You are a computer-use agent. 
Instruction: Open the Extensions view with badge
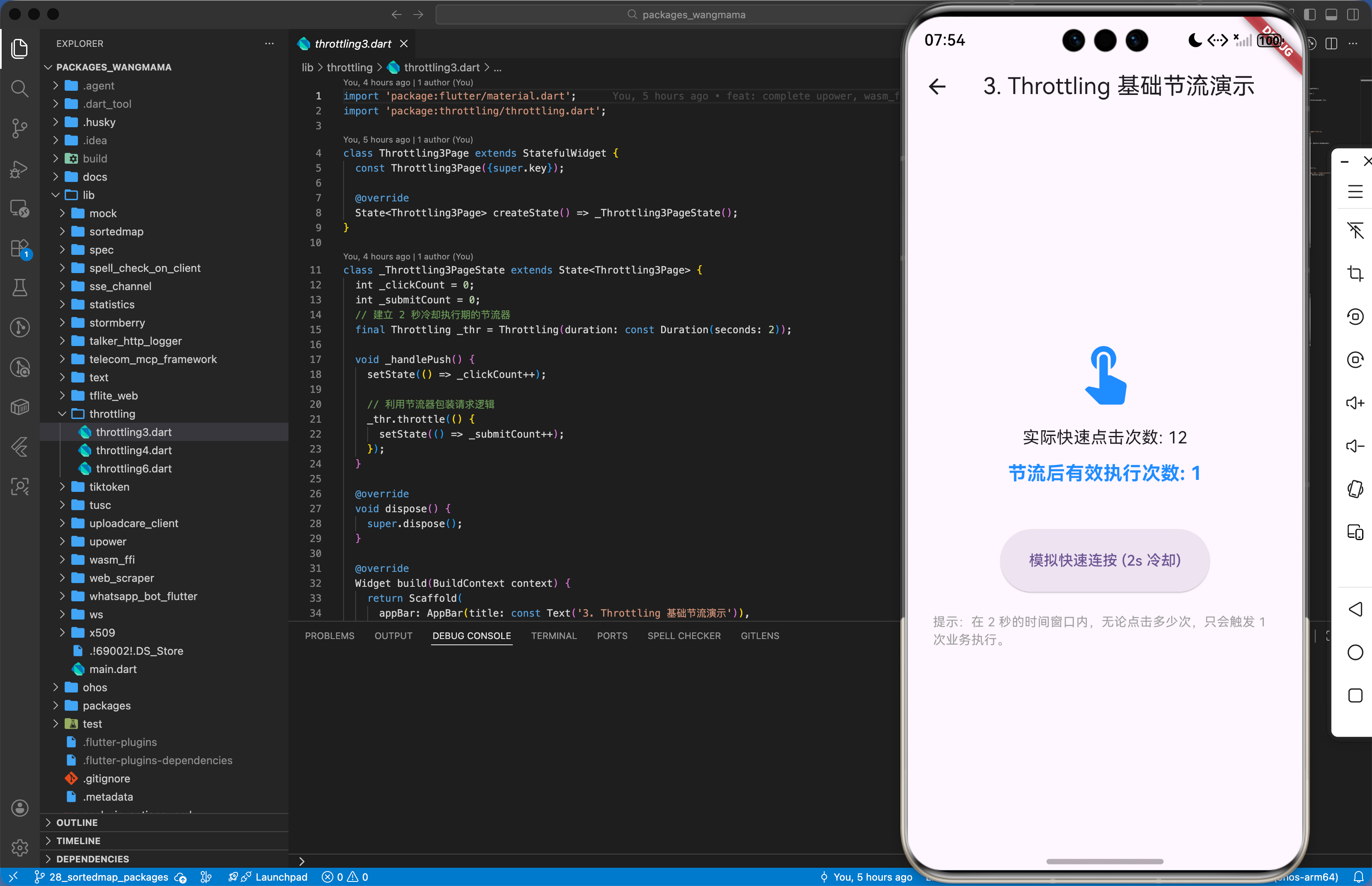pos(19,249)
